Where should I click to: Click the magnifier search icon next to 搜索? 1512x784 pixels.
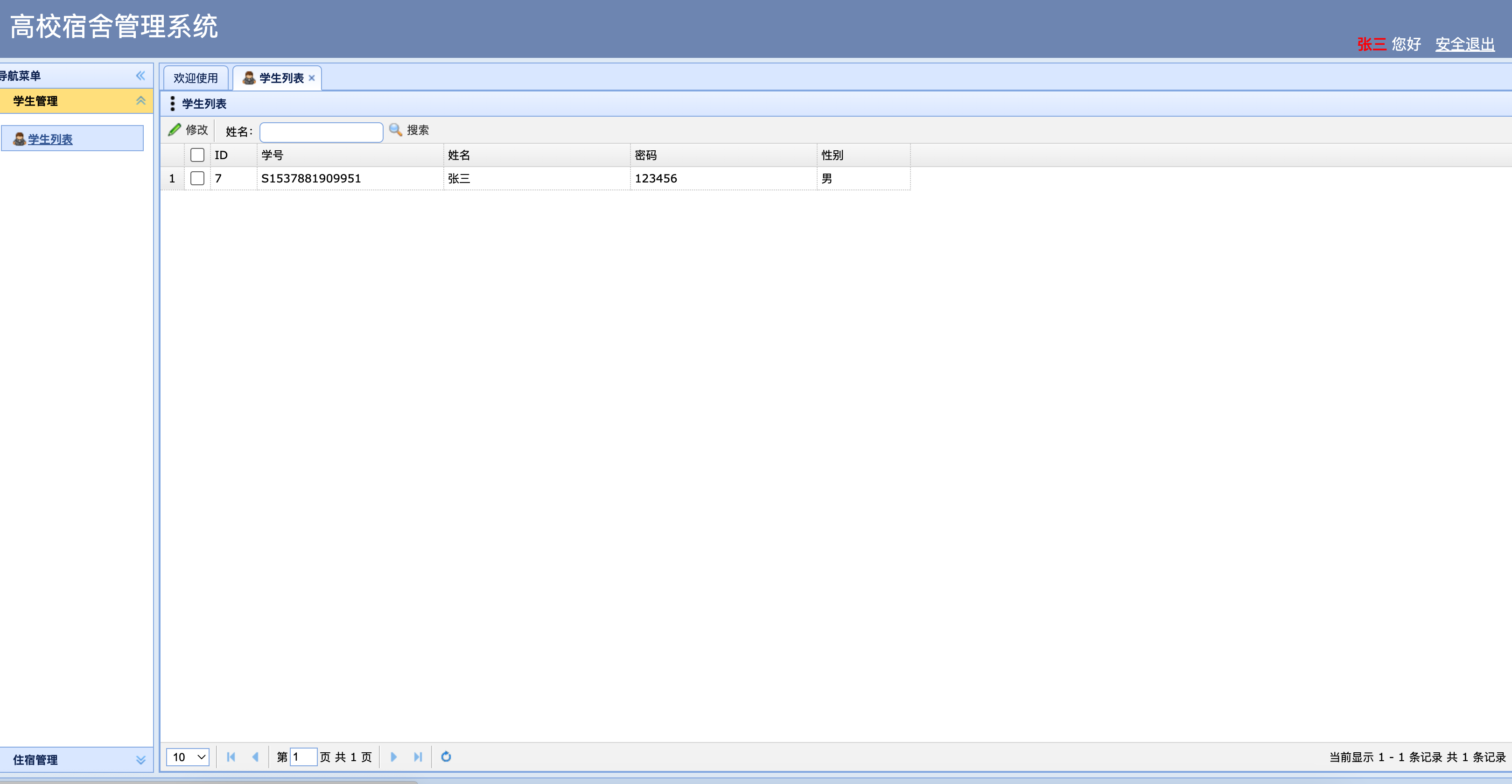click(396, 130)
